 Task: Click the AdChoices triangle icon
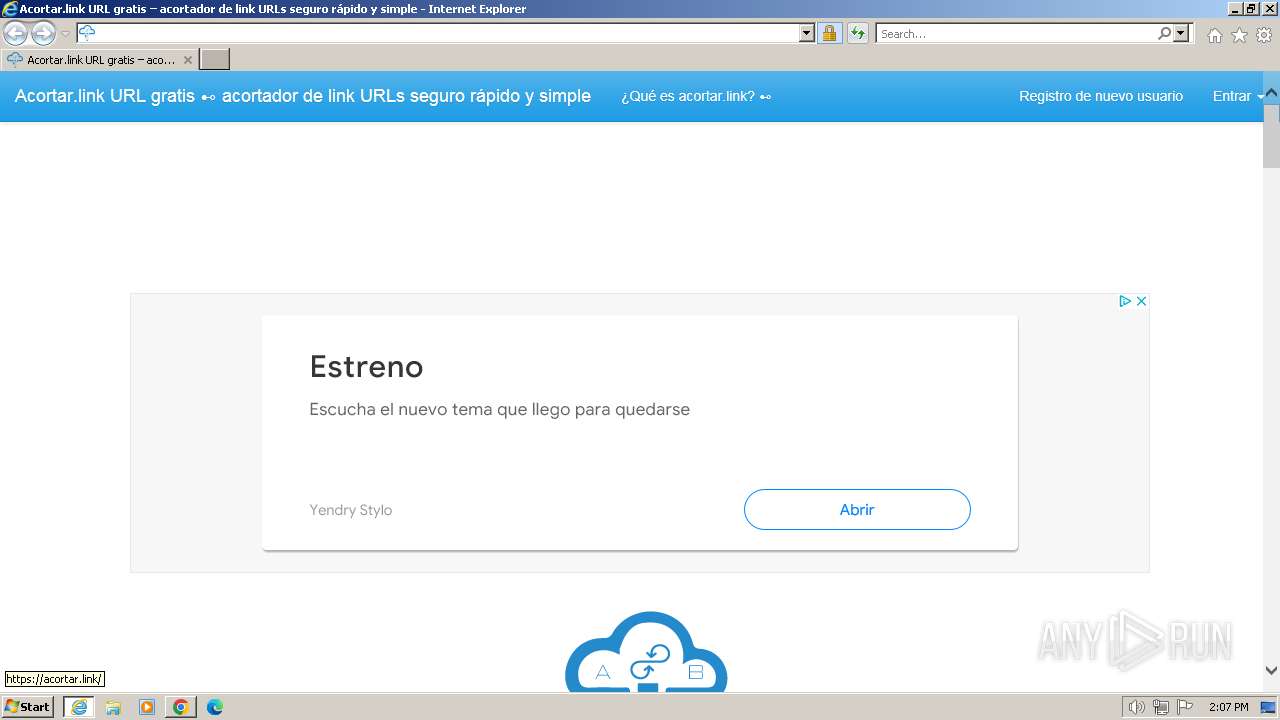point(1125,301)
